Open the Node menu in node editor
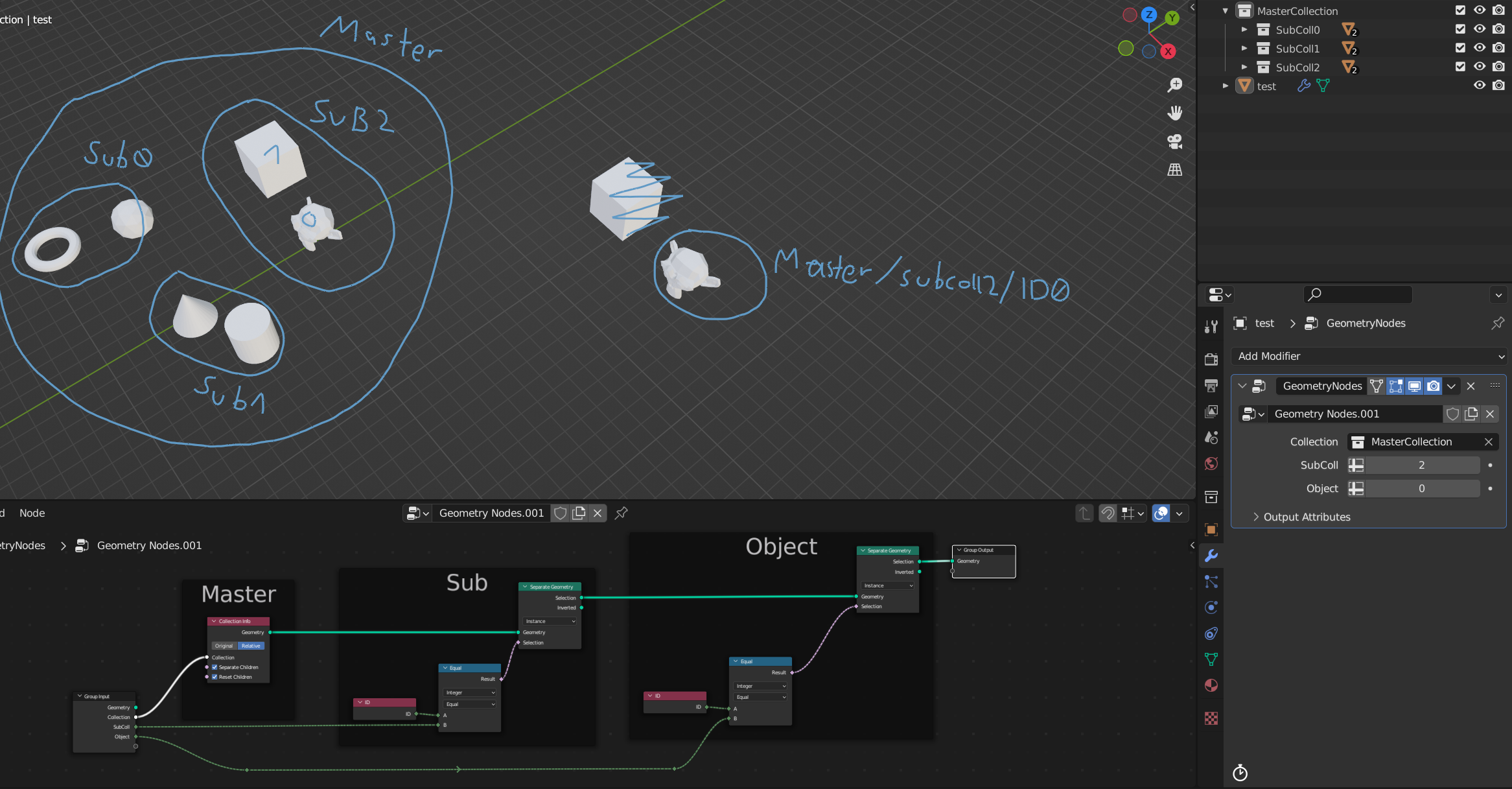This screenshot has width=1512, height=789. [32, 513]
